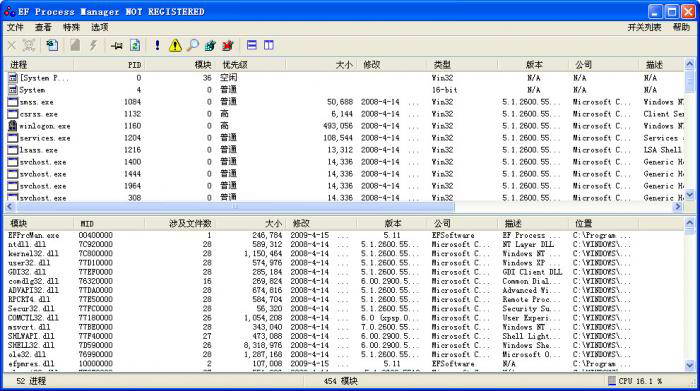Click the EF Process Manager title bar icon

click(9, 11)
